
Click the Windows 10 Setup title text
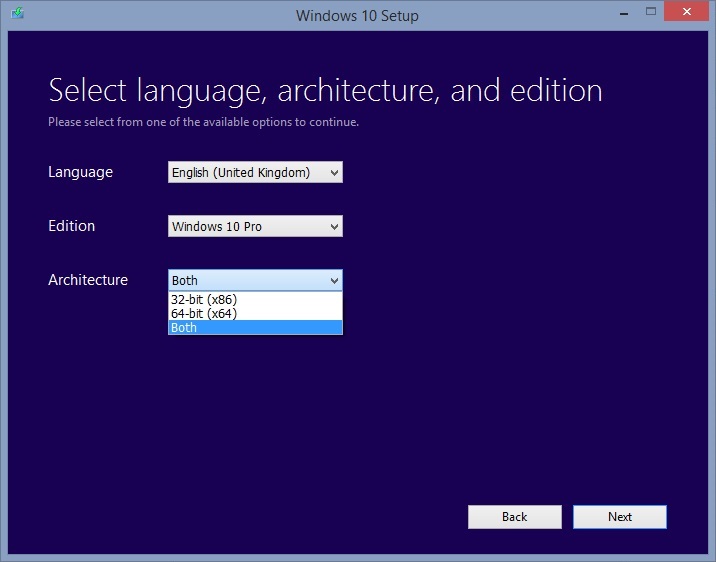[x=357, y=15]
